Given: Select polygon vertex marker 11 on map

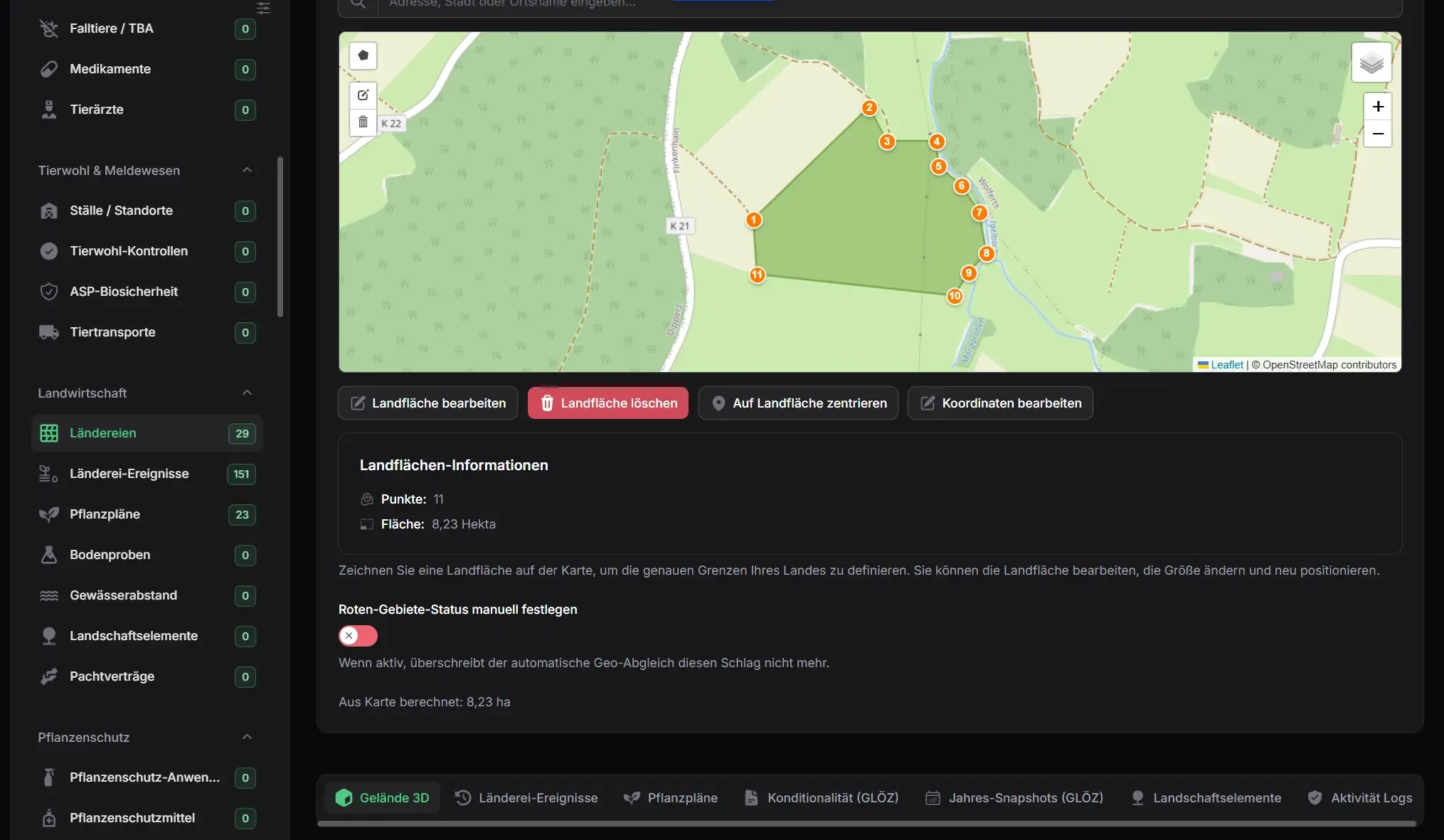Looking at the screenshot, I should coord(757,275).
